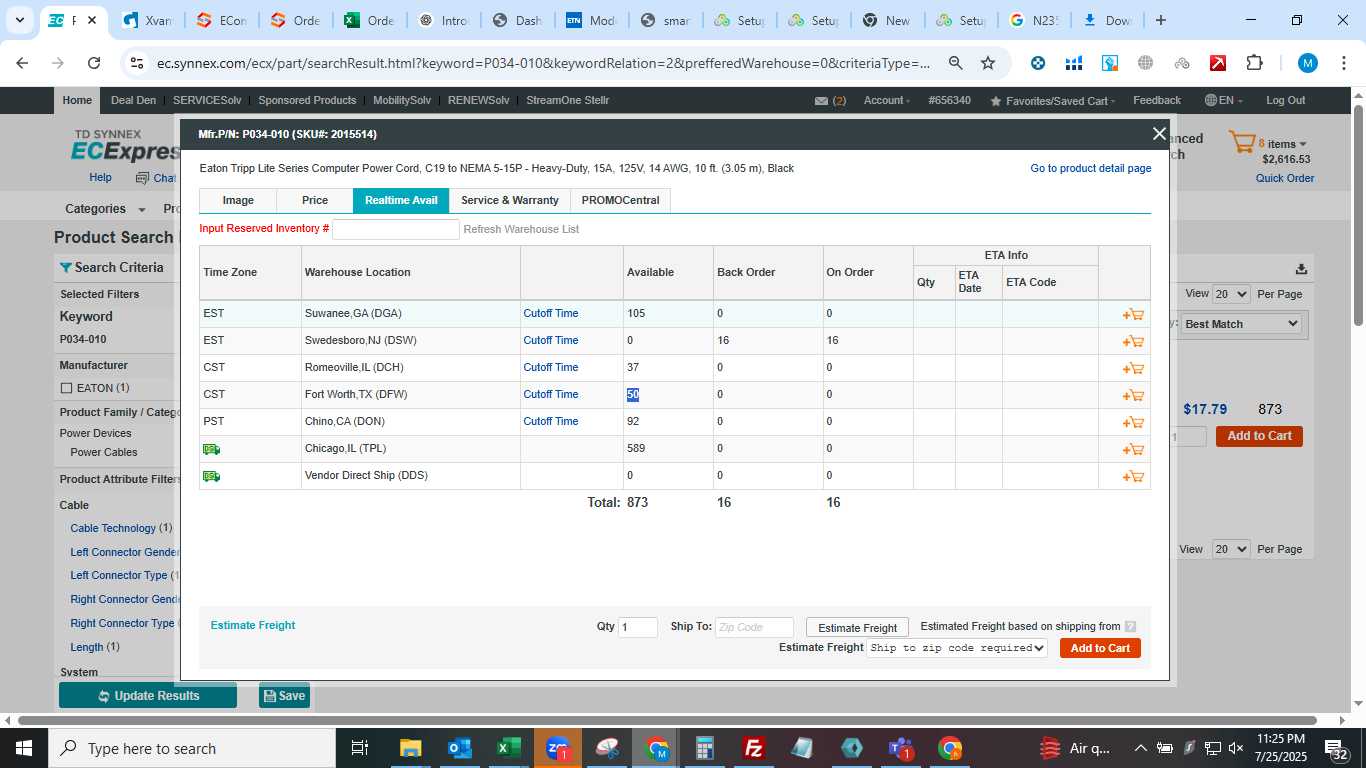
Task: Click the Length (1) filter
Action: [x=95, y=647]
